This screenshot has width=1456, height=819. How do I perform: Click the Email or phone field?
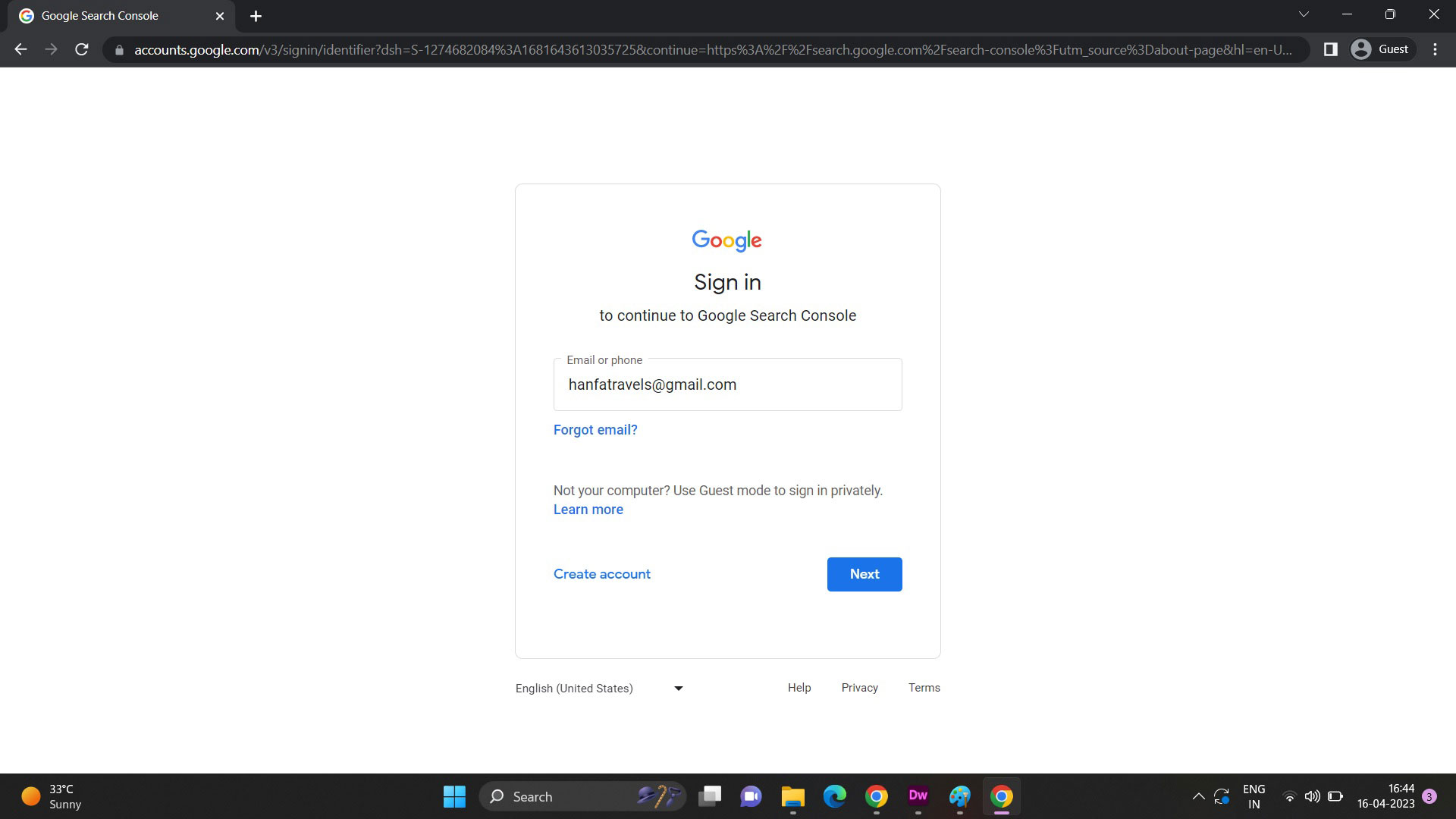tap(727, 384)
